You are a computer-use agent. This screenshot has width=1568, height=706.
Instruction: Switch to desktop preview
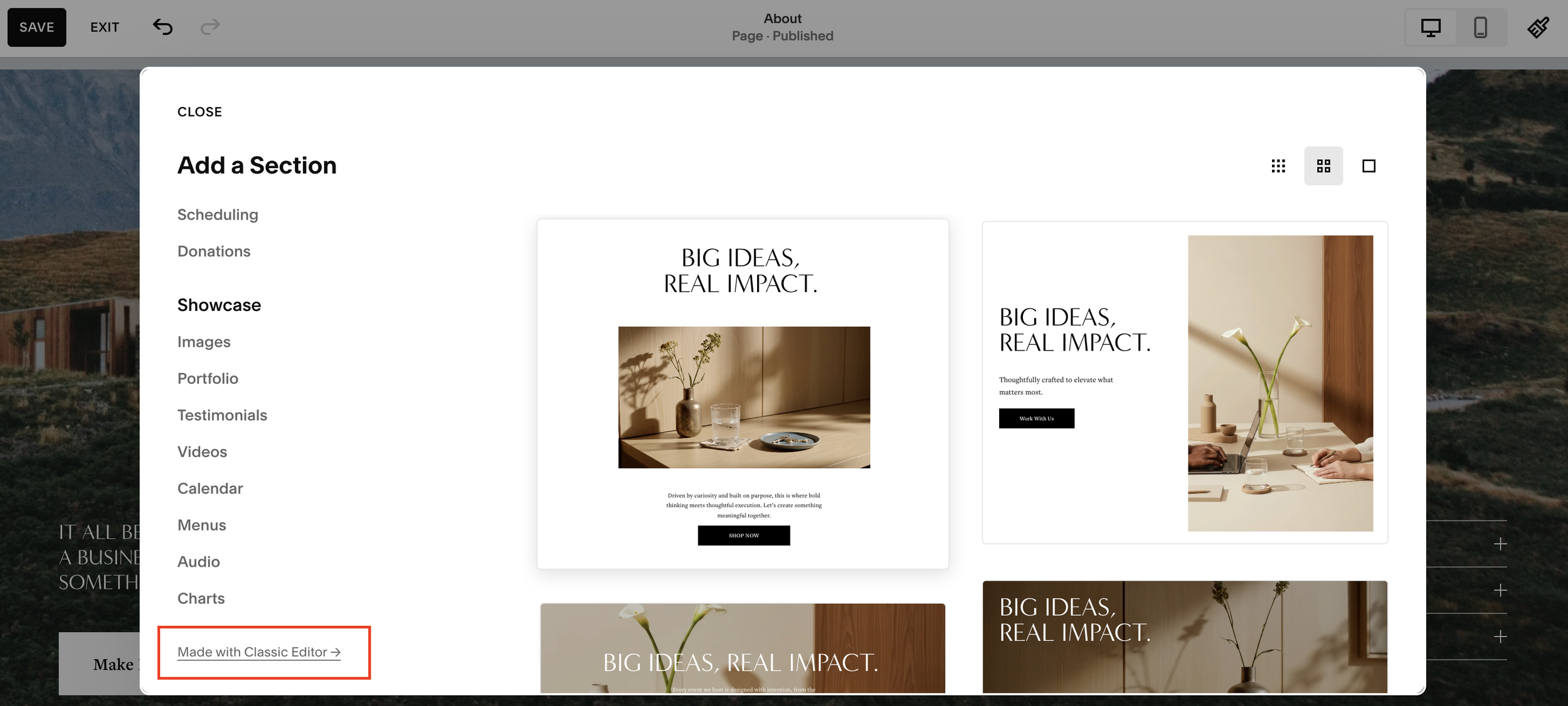(x=1430, y=27)
